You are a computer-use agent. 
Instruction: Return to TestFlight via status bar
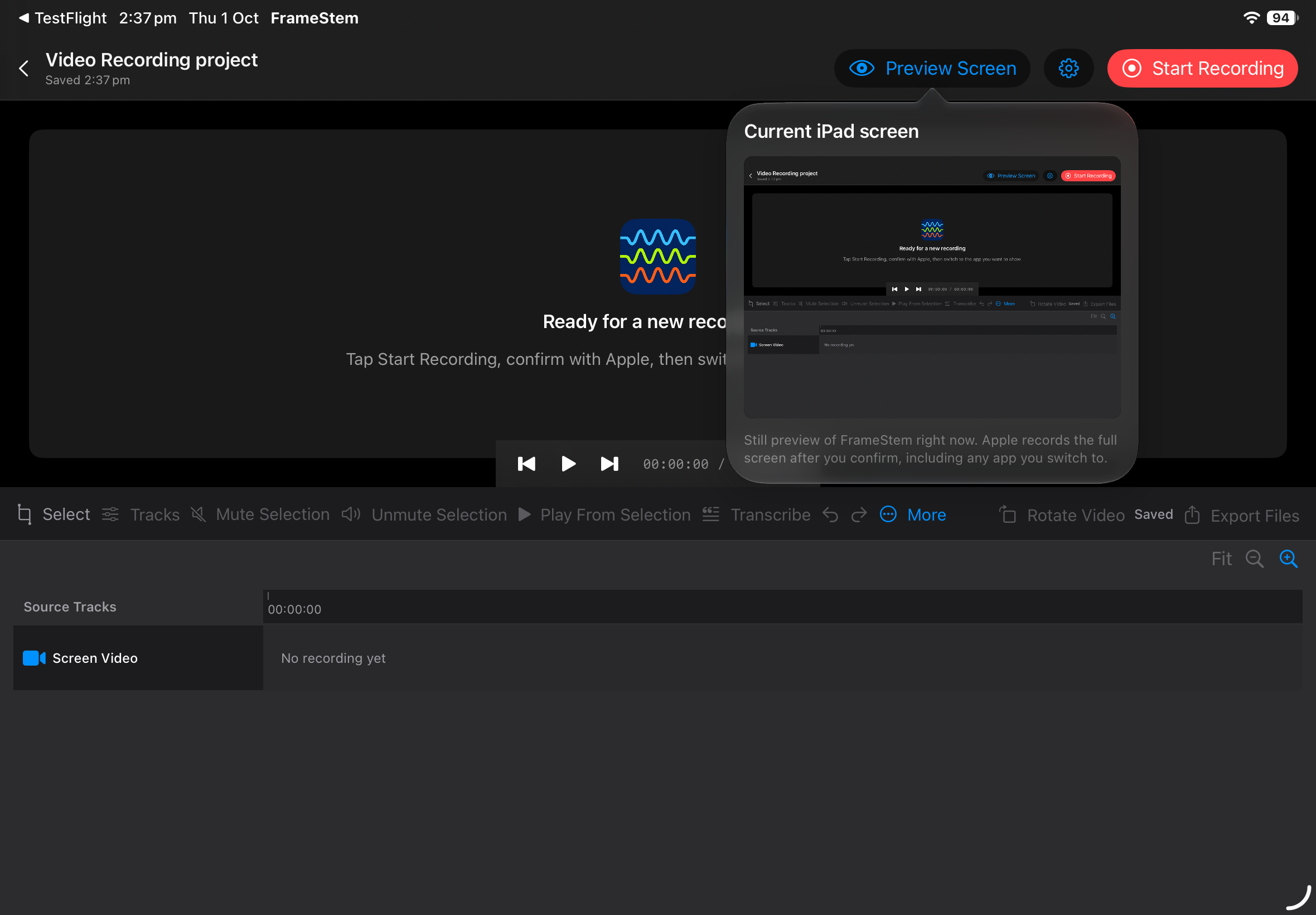[x=63, y=18]
